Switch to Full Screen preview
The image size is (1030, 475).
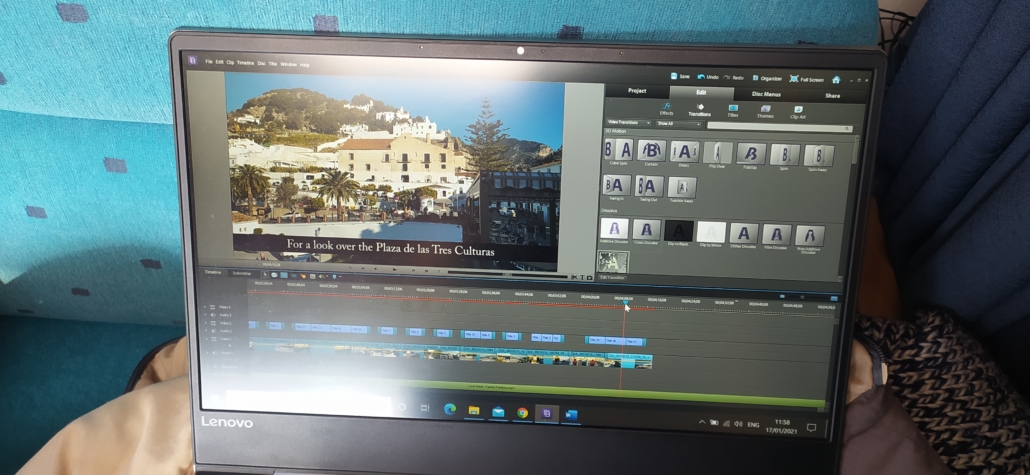(807, 79)
